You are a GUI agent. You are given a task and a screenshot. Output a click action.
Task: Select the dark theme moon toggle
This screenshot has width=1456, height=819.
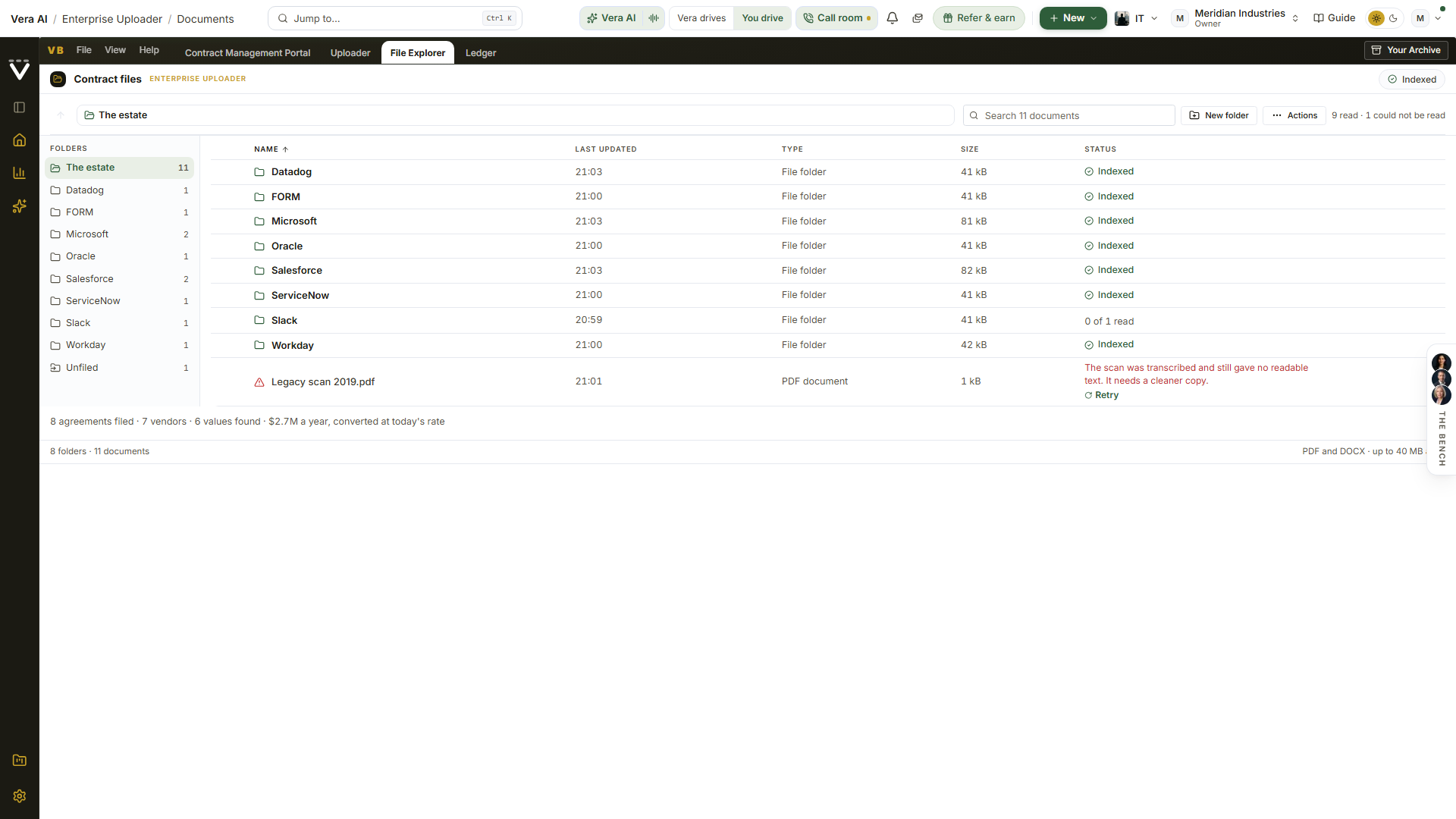pos(1394,18)
